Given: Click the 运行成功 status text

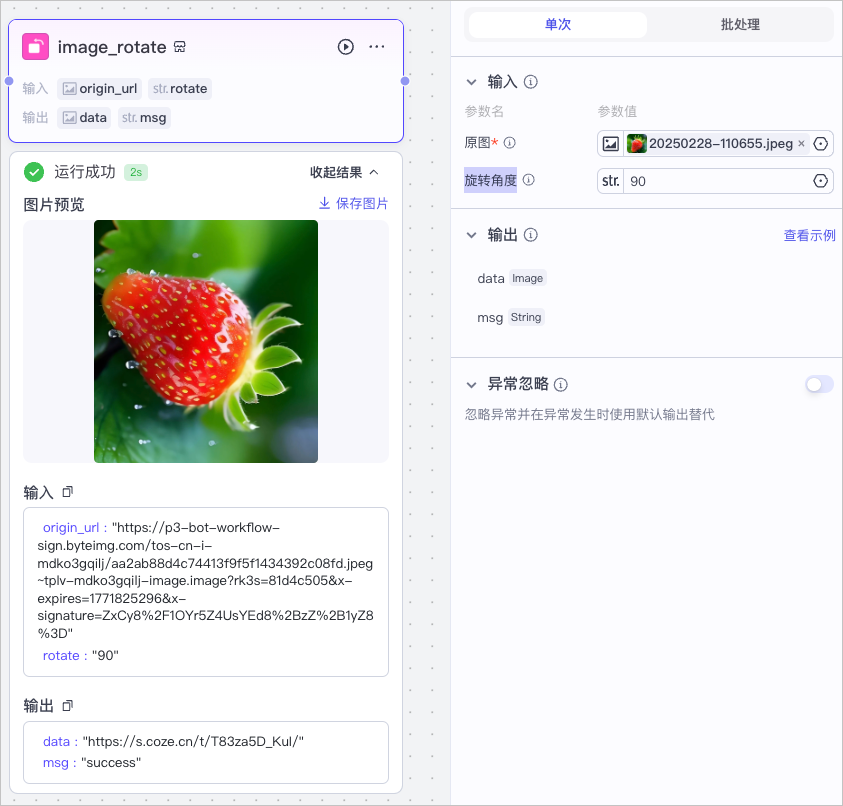Looking at the screenshot, I should [x=84, y=172].
